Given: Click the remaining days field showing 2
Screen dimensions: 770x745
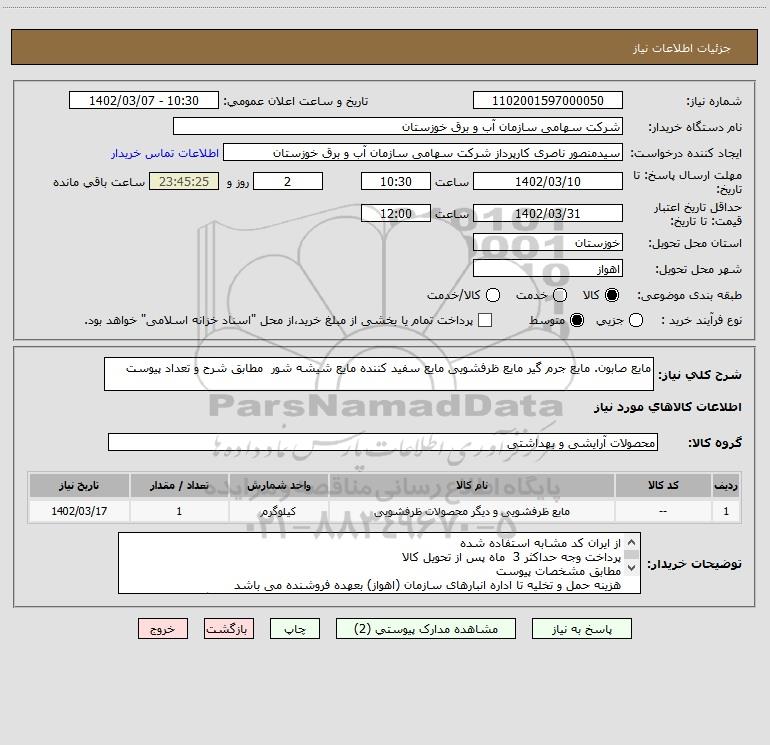Looking at the screenshot, I should [x=288, y=181].
